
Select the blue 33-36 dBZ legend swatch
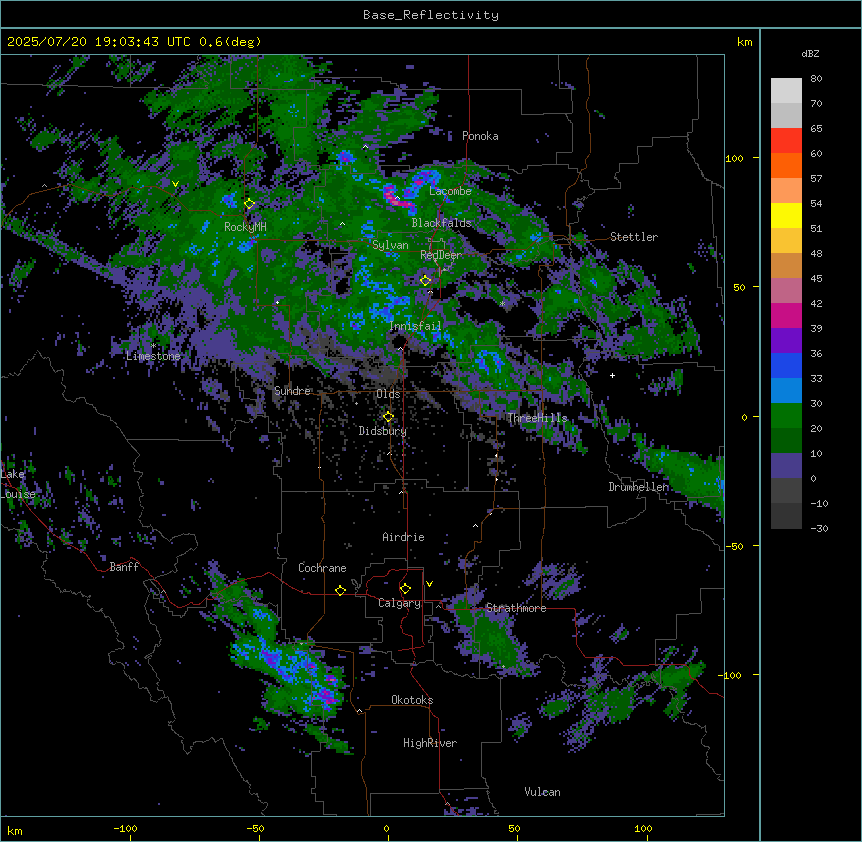click(786, 365)
